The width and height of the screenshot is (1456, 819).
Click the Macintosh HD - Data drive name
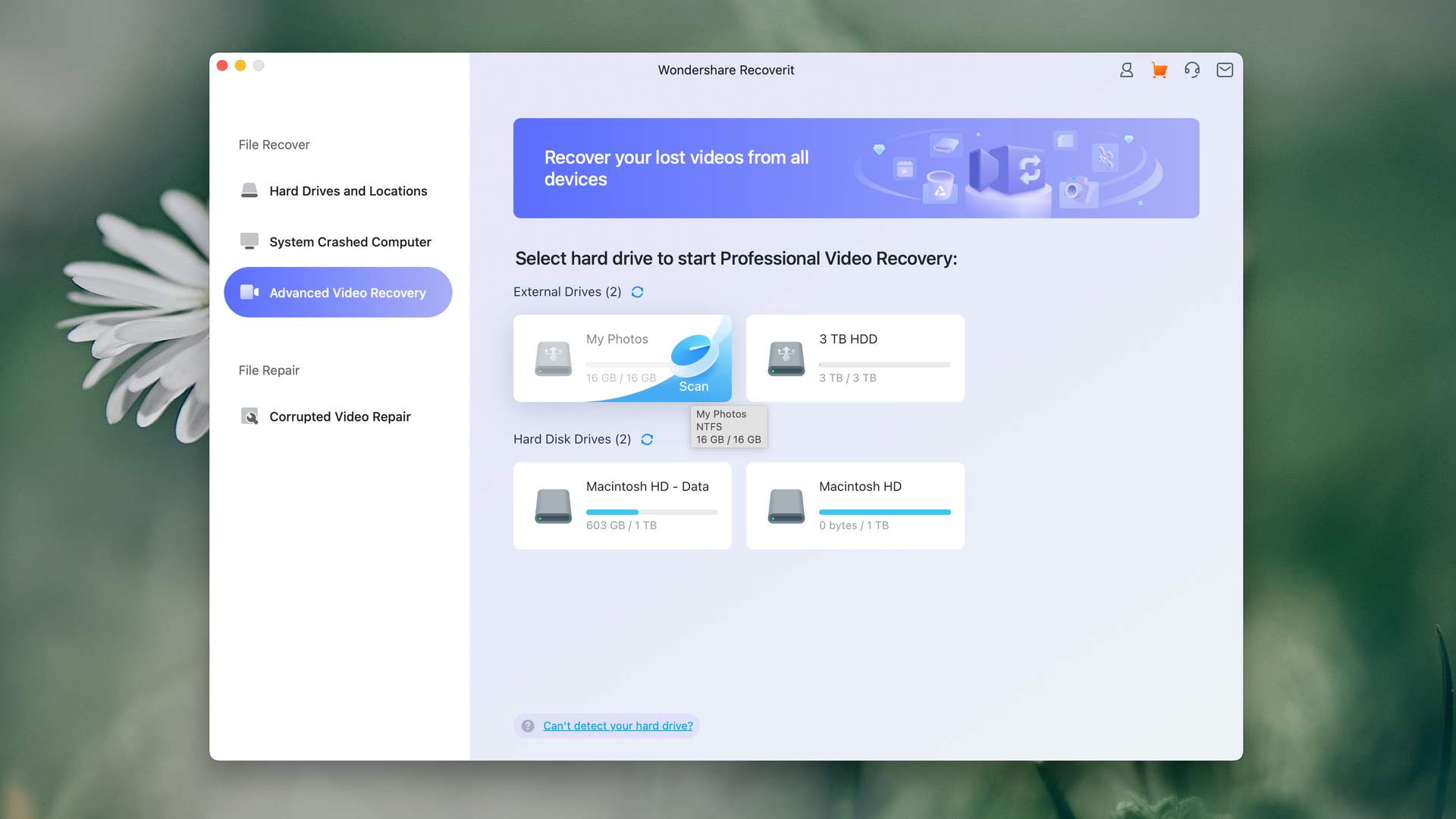(x=647, y=486)
